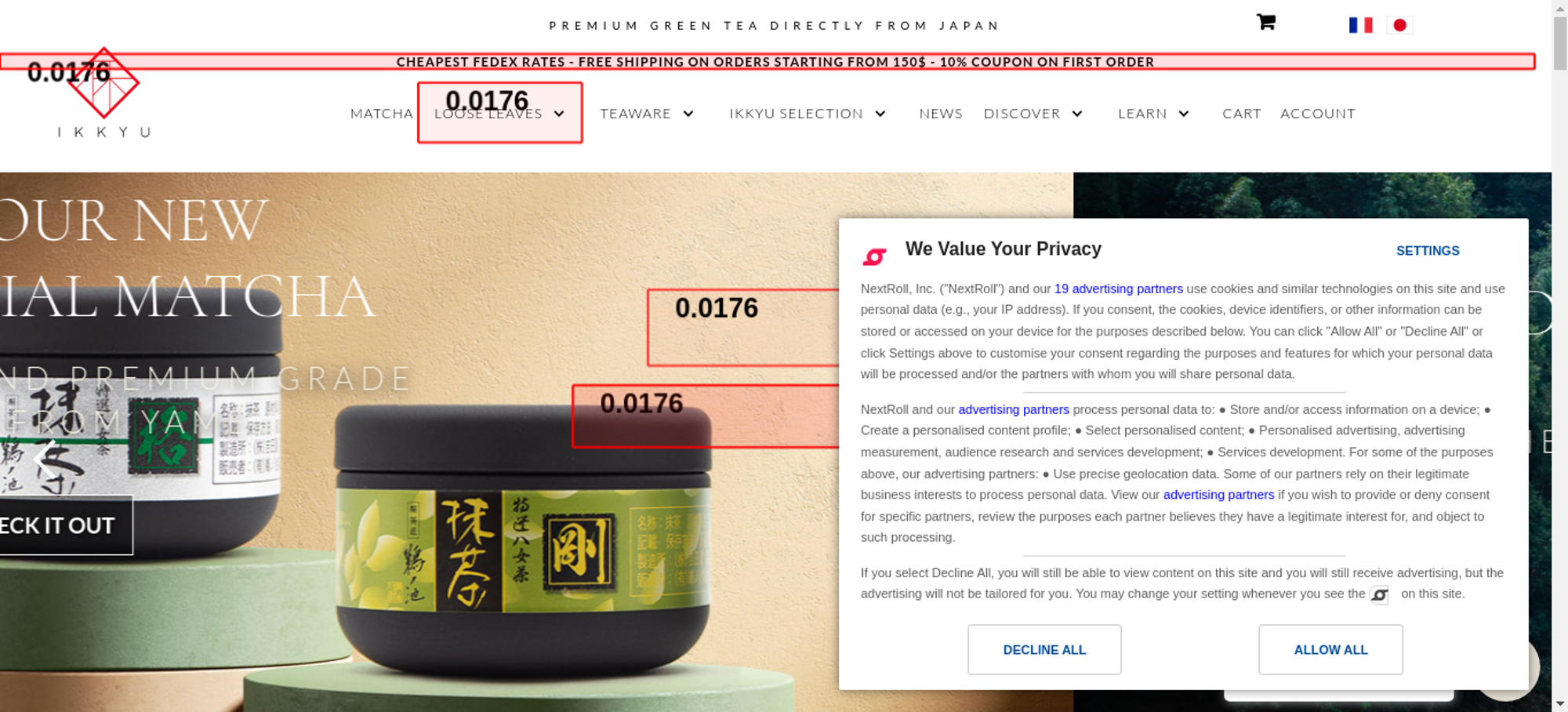Viewport: 1568px width, 712px height.
Task: Go to previous slide with left arrow
Action: 46,459
